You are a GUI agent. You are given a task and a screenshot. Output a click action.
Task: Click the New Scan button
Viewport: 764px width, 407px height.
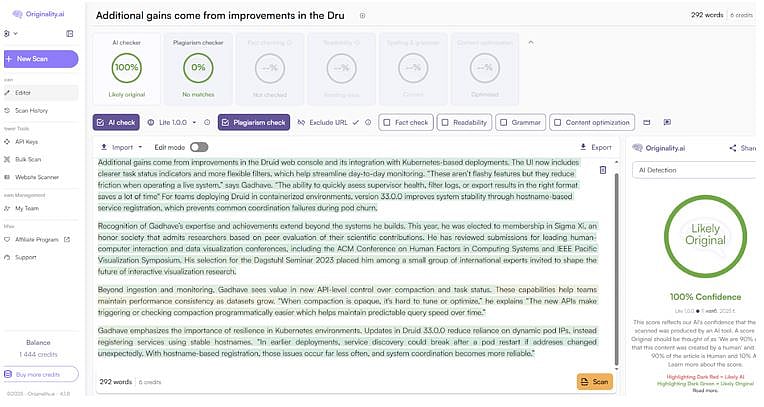pos(40,59)
